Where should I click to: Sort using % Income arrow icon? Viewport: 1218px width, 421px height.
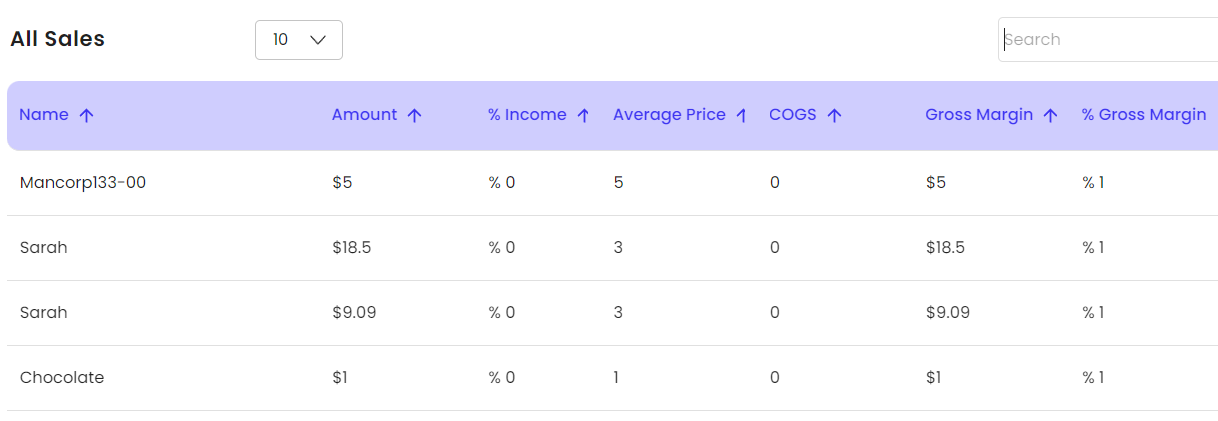click(584, 115)
